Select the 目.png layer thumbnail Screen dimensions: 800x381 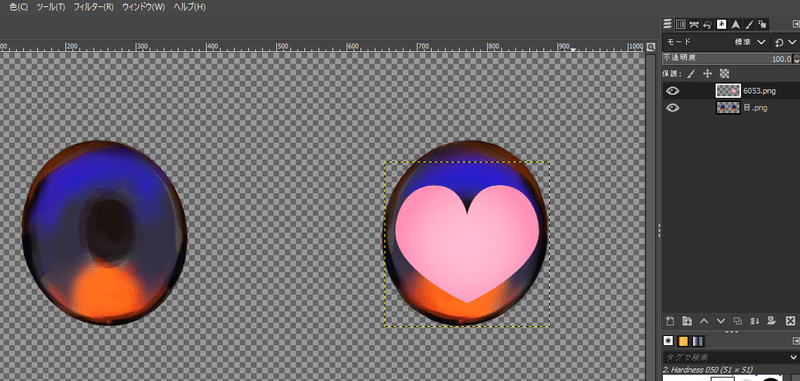(728, 108)
